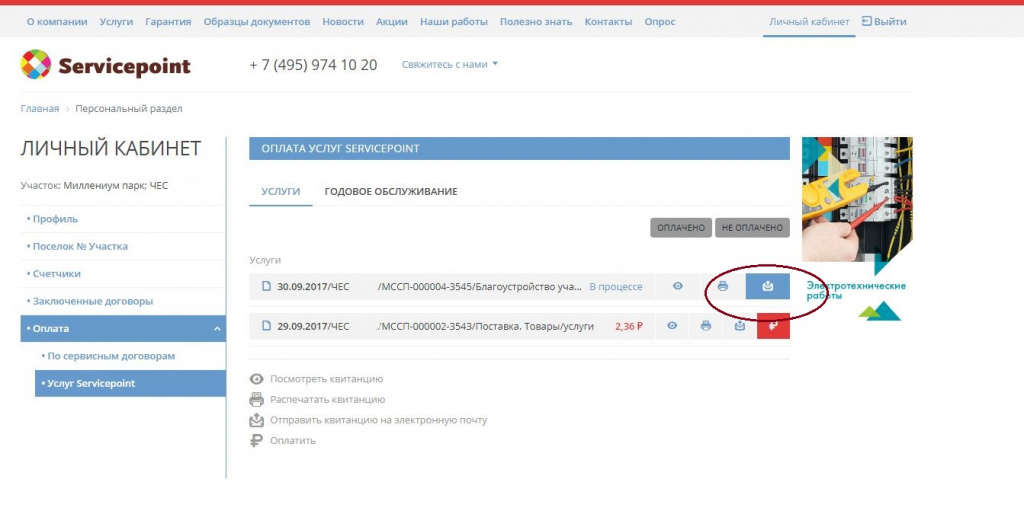The image size is (1024, 514).
Task: Click the Оплатить legend text
Action: (x=293, y=441)
